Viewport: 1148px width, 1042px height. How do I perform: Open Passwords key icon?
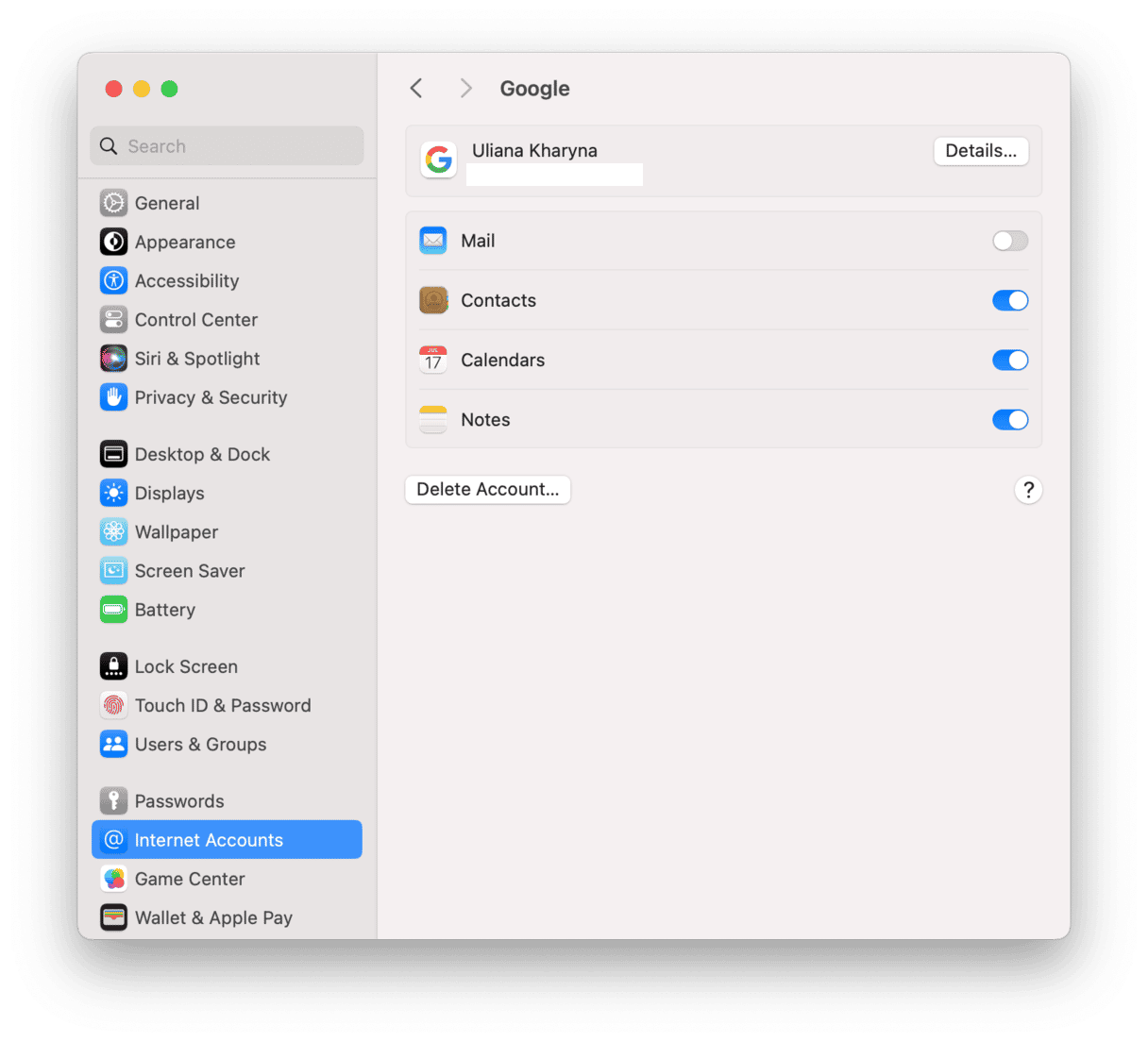click(113, 800)
